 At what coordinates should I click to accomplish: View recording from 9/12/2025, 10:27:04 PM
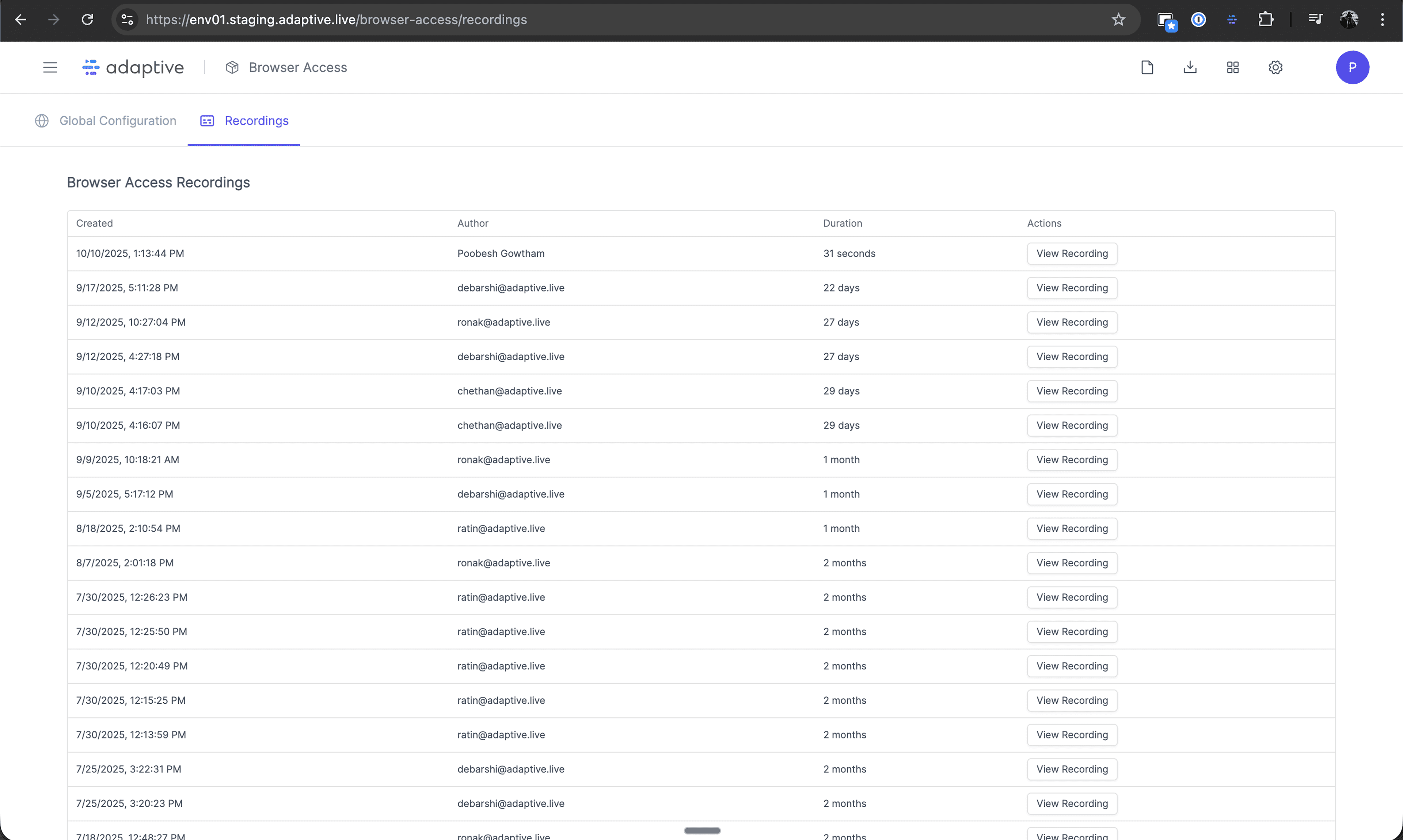pos(1072,323)
